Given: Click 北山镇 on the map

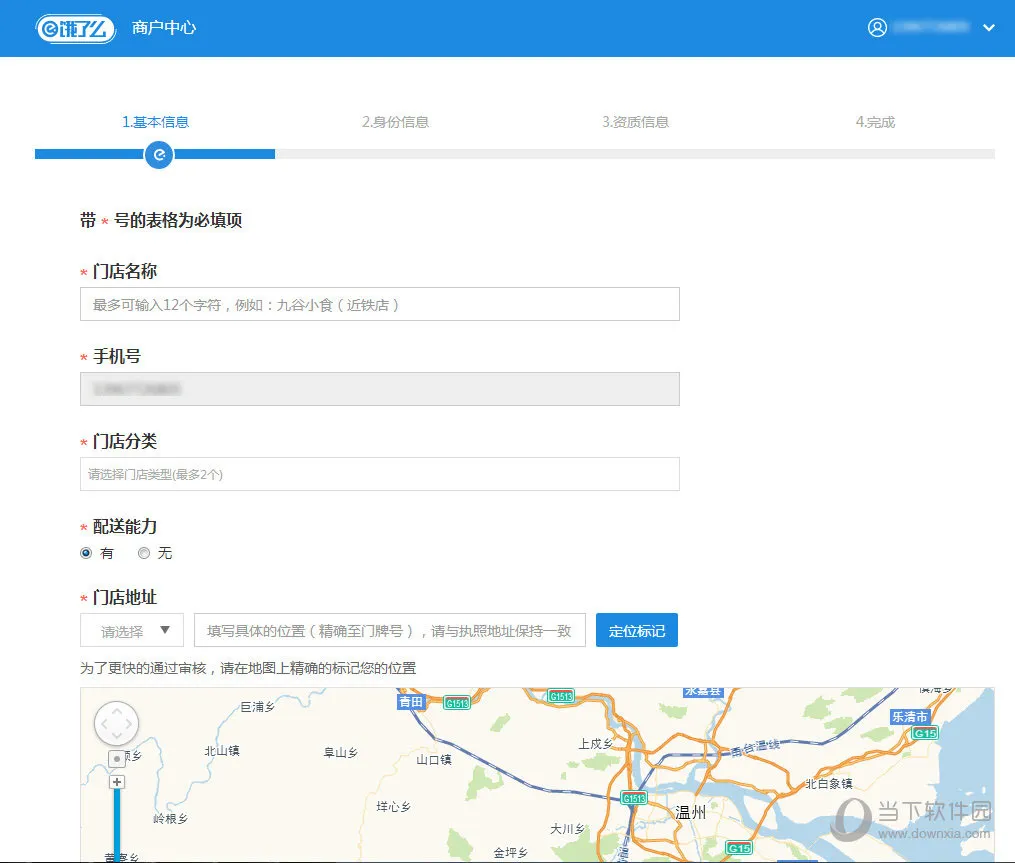Looking at the screenshot, I should point(222,751).
